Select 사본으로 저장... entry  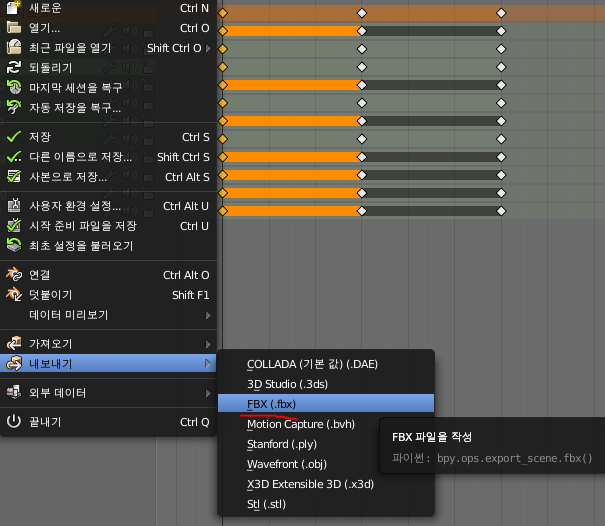(x=108, y=177)
